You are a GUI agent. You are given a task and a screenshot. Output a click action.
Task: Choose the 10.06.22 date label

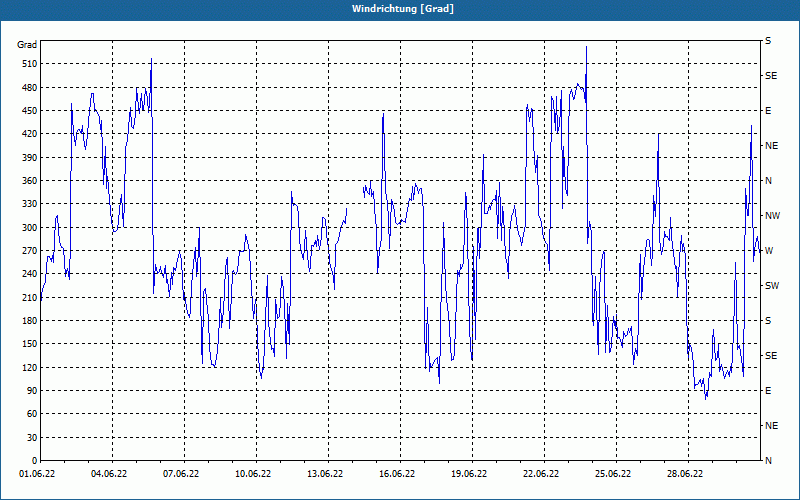pos(253,474)
